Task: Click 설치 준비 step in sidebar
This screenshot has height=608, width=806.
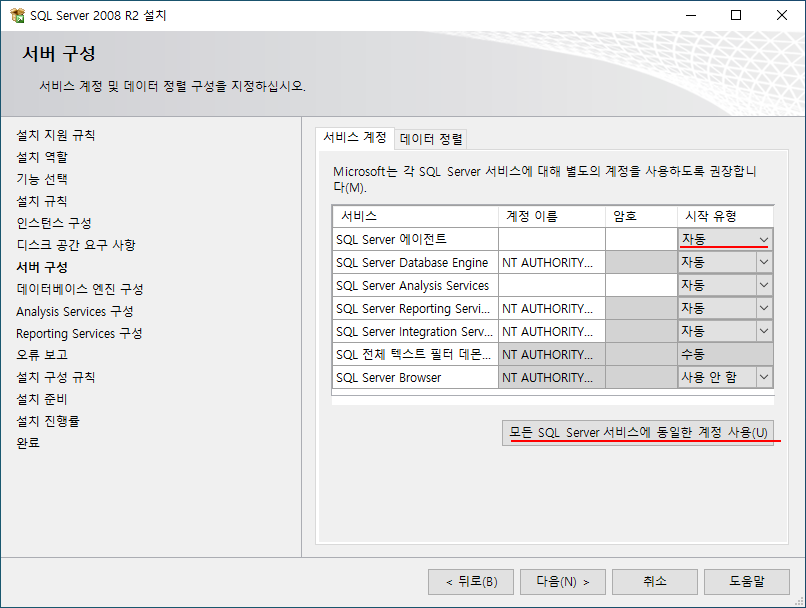Action: 42,399
